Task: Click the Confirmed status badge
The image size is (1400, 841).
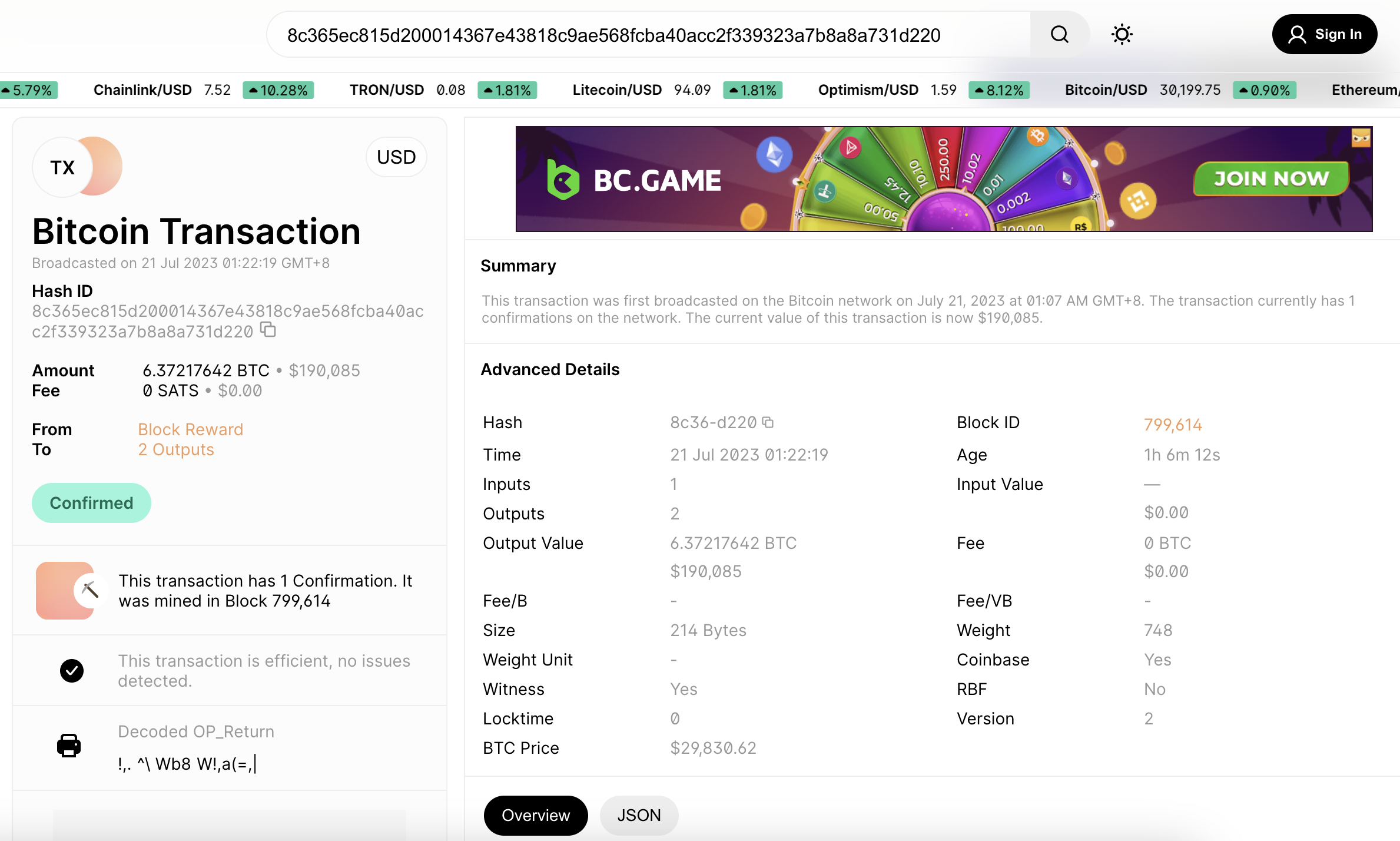Action: click(91, 503)
